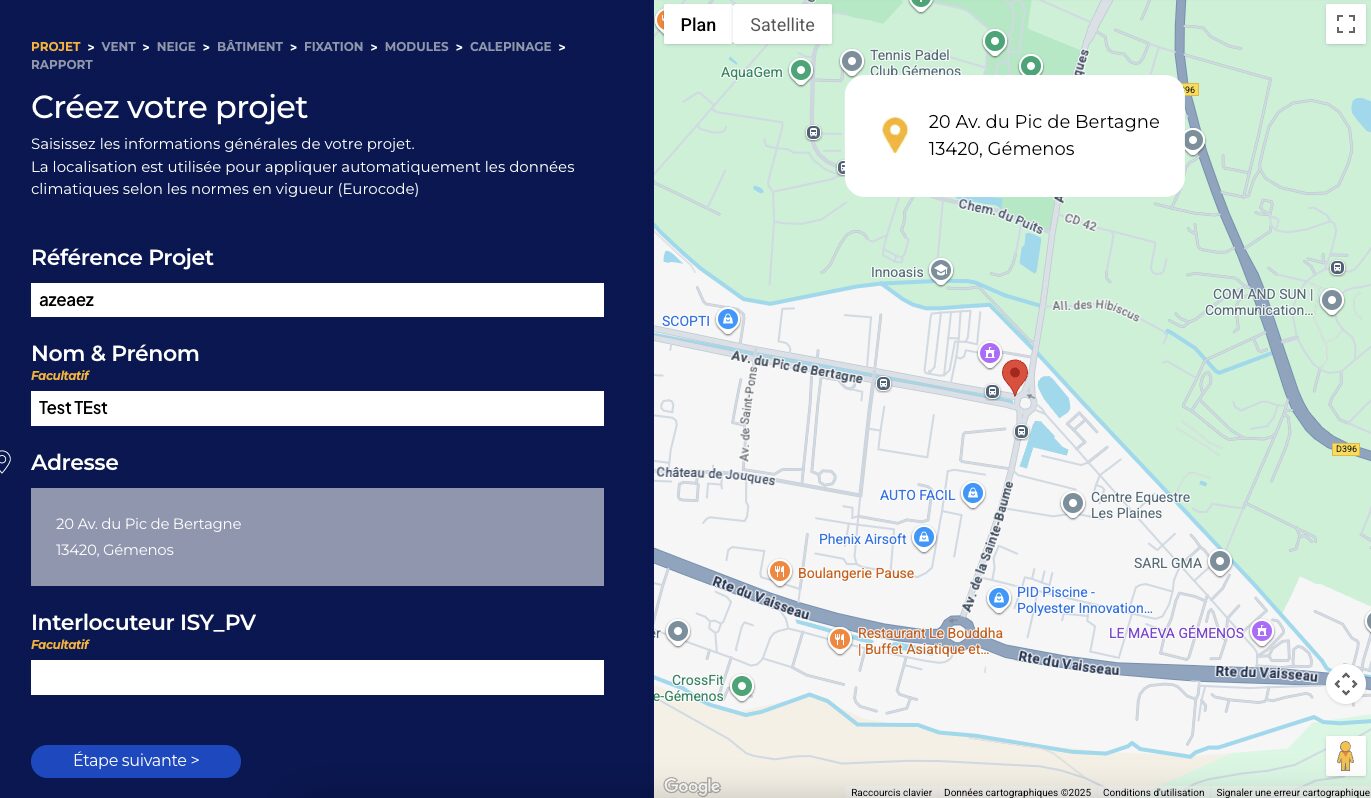The image size is (1371, 798).
Task: Click the Interlocuteur ISY_PV input field
Action: [317, 677]
